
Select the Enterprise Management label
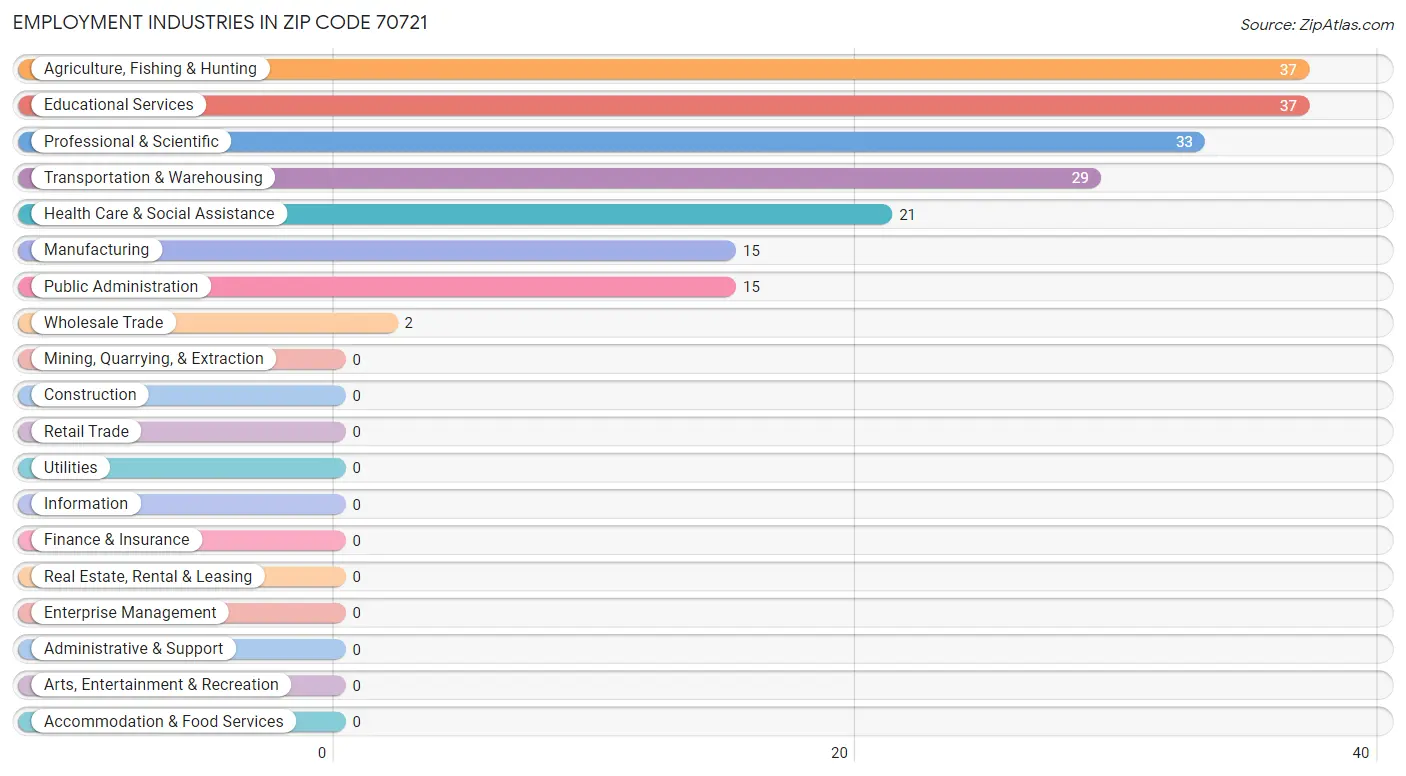pos(130,612)
